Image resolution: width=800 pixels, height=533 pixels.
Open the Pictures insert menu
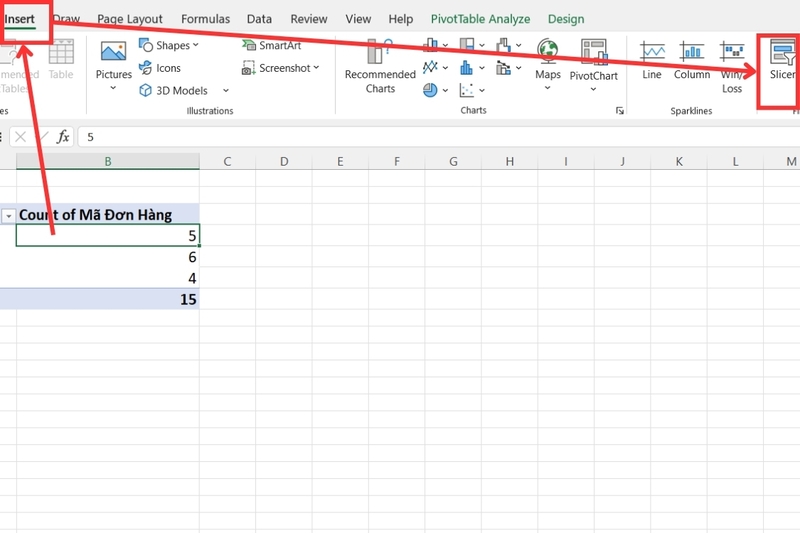coord(113,65)
